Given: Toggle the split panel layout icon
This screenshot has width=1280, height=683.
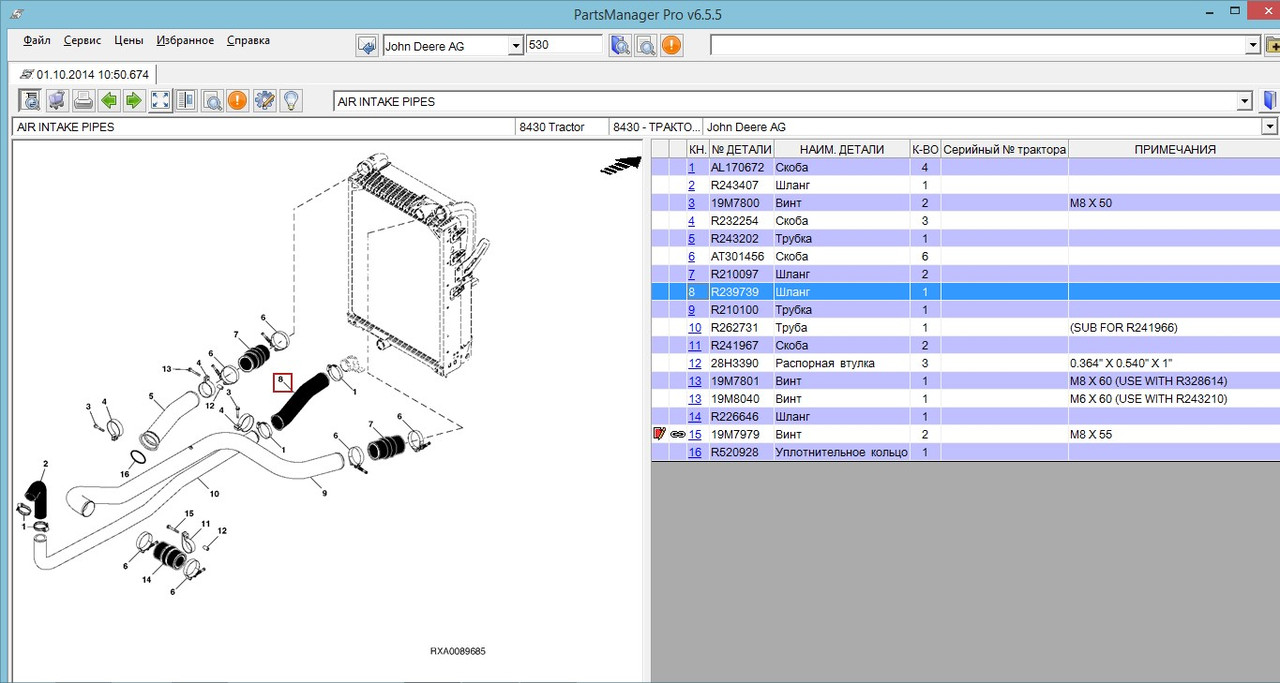Looking at the screenshot, I should tap(186, 100).
